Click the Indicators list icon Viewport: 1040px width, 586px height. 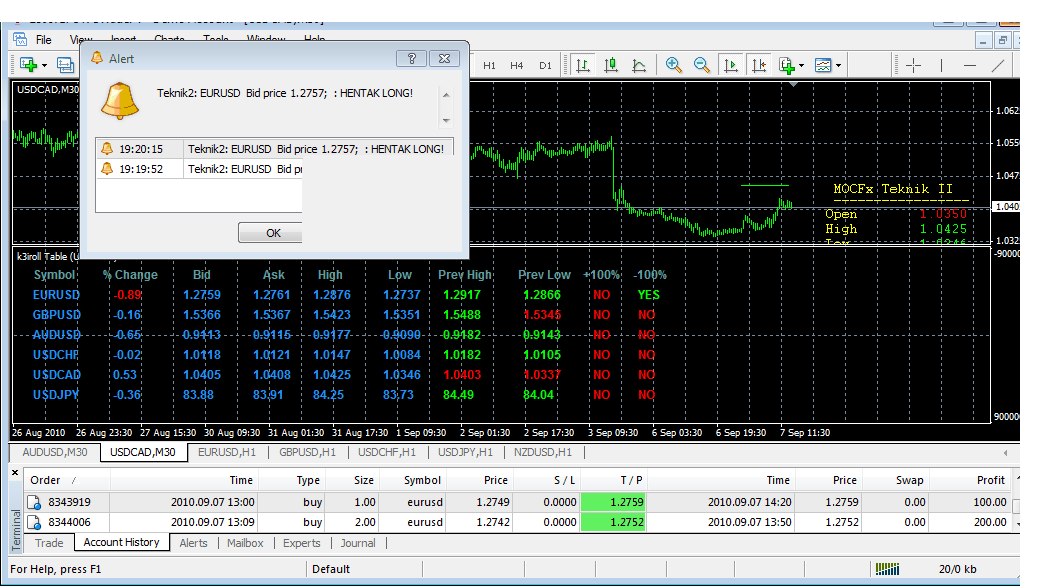[x=787, y=65]
